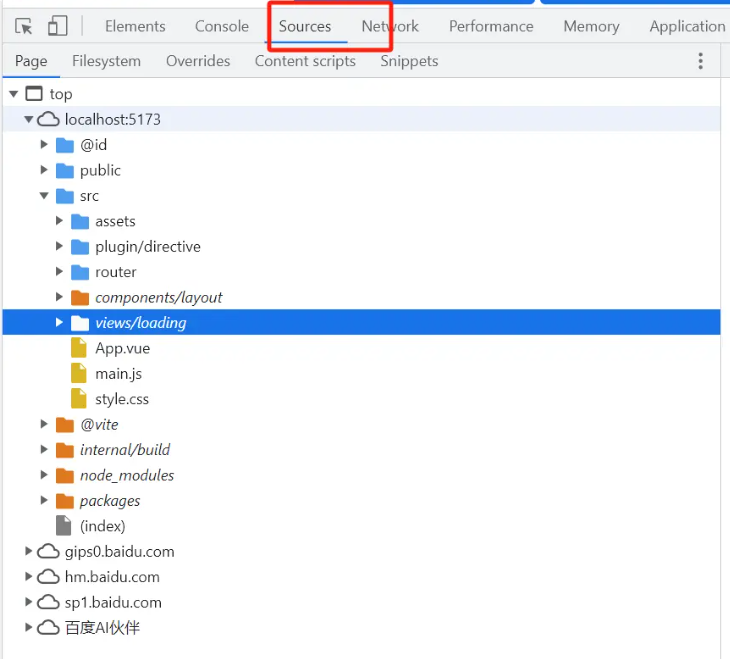Click the router folder icon

tap(80, 272)
